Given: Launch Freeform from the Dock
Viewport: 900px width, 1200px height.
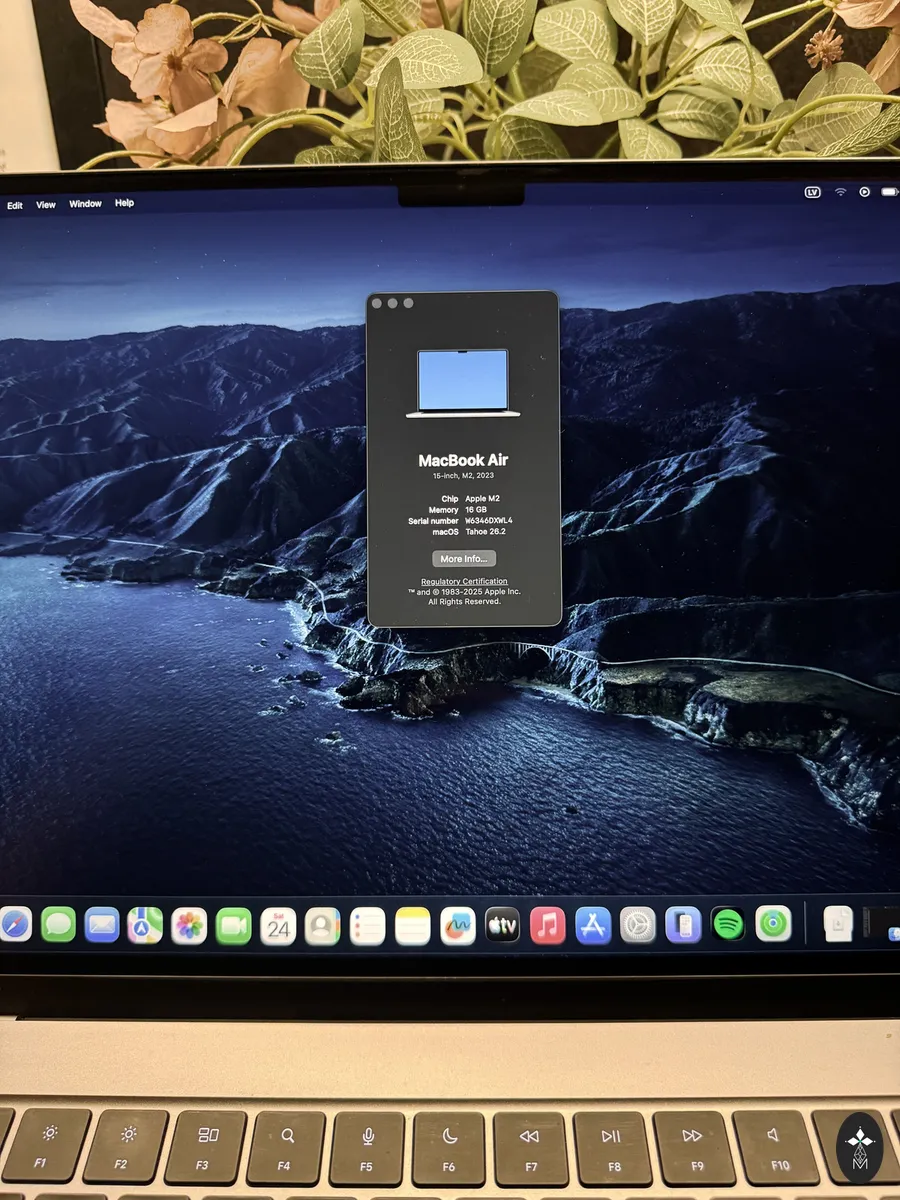Looking at the screenshot, I should [x=457, y=926].
